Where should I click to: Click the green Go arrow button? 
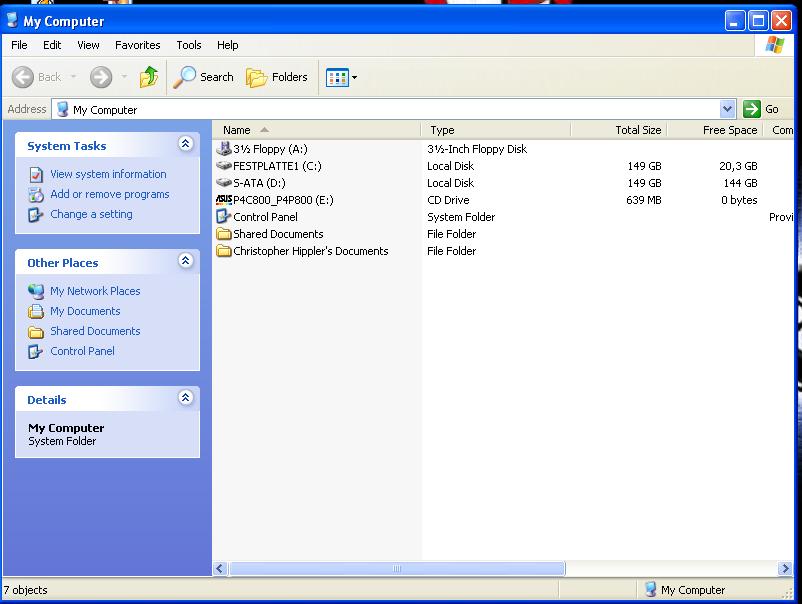pyautogui.click(x=751, y=109)
